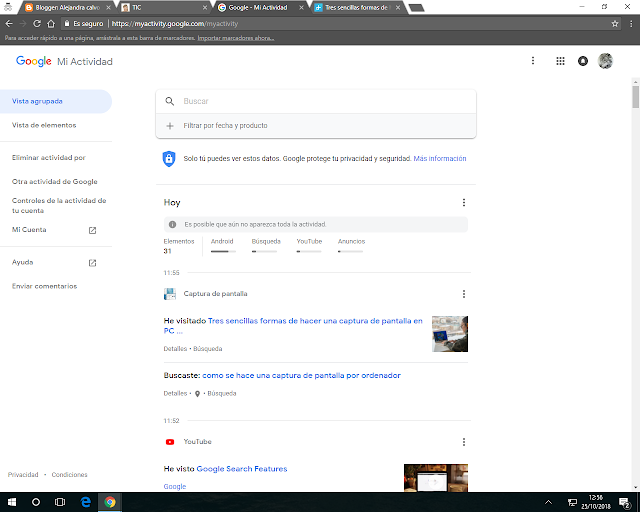Click the Google logo

[33, 61]
